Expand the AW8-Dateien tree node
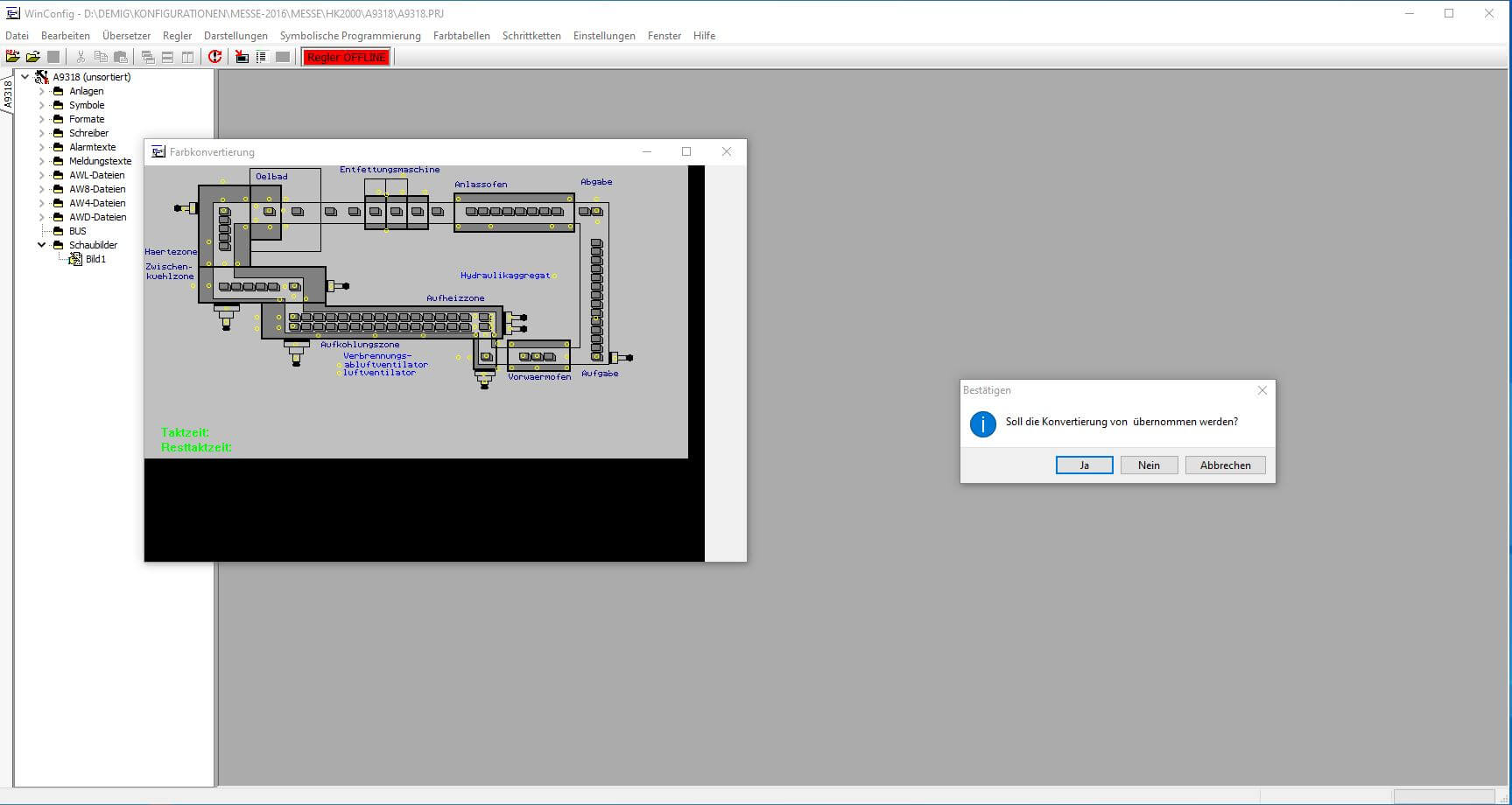The height and width of the screenshot is (805, 1512). (41, 189)
